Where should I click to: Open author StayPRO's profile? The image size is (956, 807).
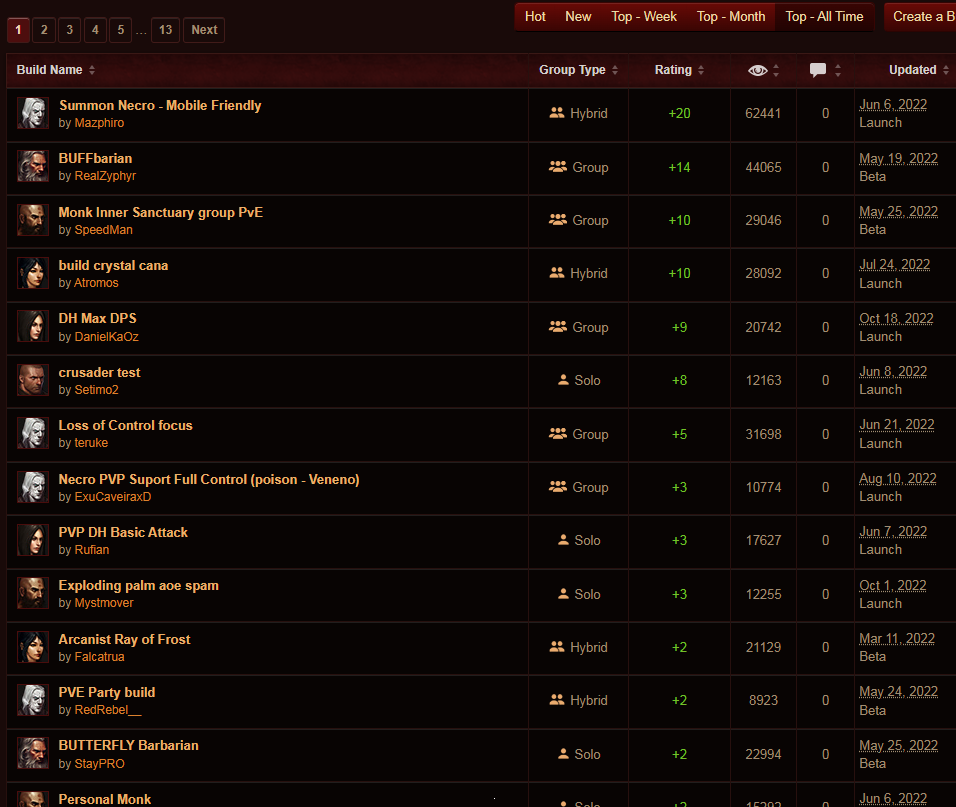tap(99, 764)
